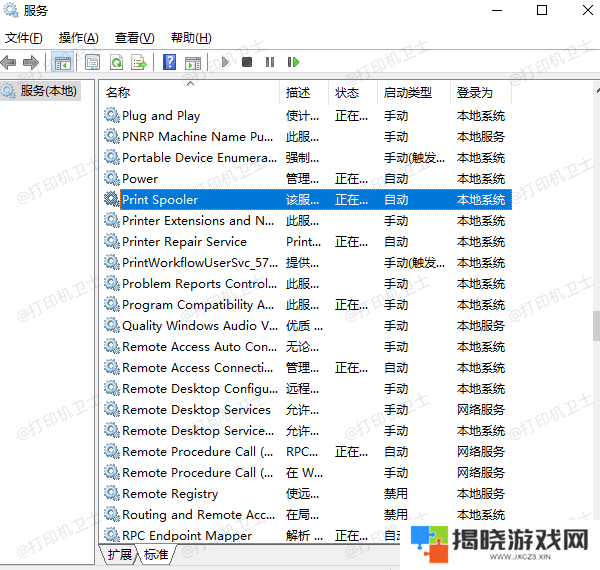Viewport: 600px width, 570px height.
Task: Click 自动 startup type of Print Spooler
Action: point(396,200)
